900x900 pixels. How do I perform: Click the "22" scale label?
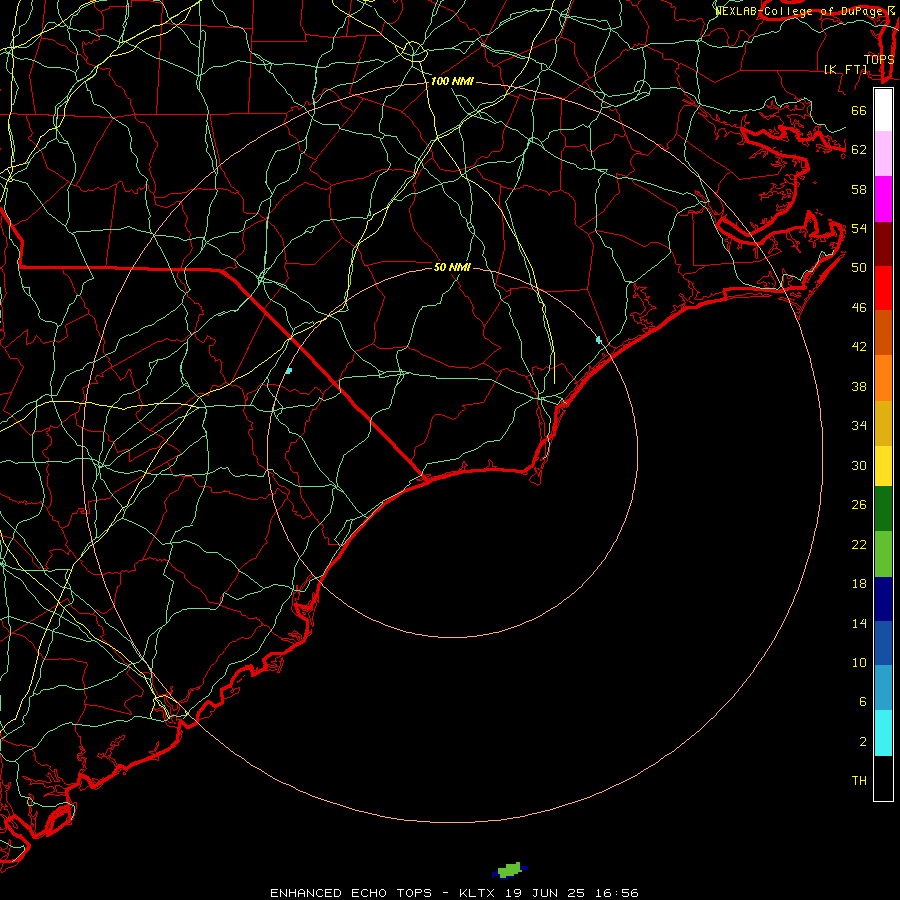click(x=859, y=544)
